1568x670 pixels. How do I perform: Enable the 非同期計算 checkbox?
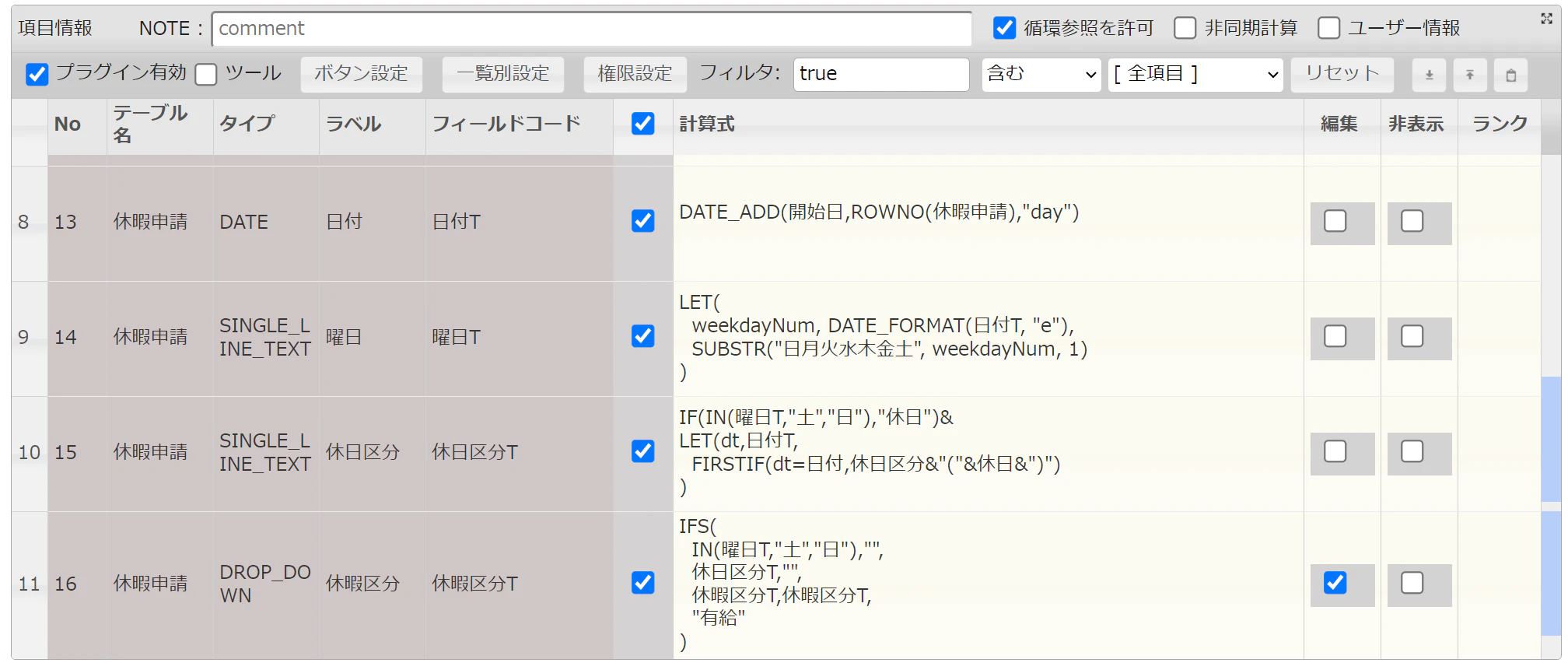(x=1185, y=28)
